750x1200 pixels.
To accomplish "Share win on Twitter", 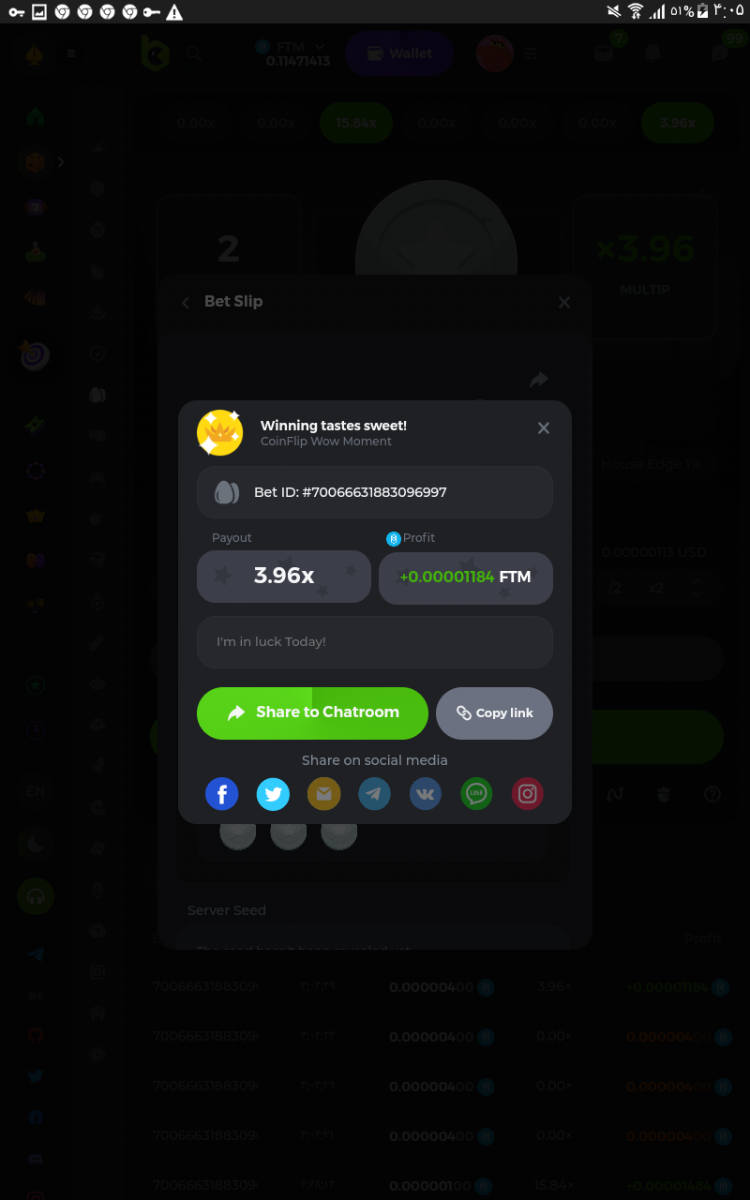I will [x=273, y=794].
